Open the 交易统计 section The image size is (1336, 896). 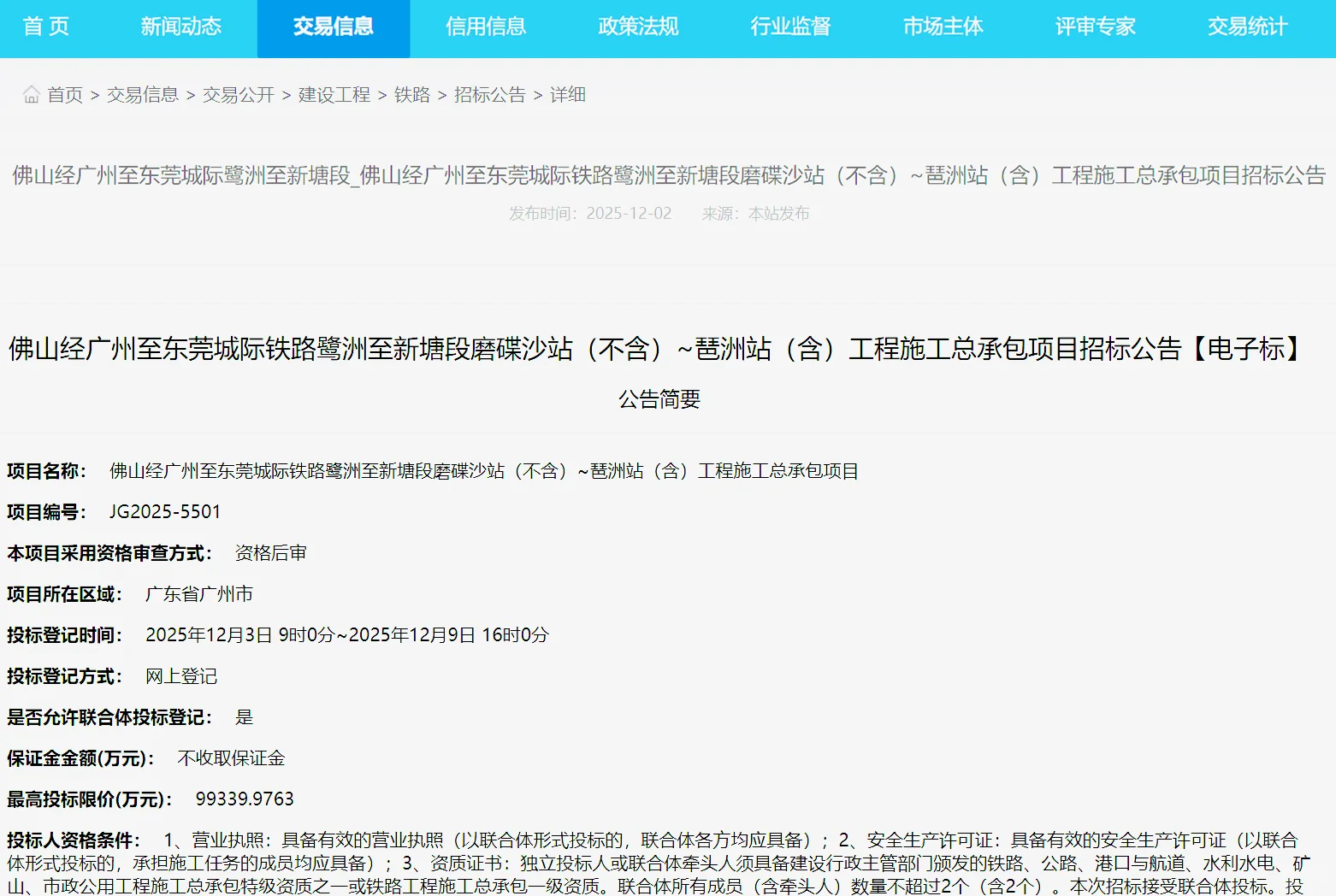coord(1246,27)
